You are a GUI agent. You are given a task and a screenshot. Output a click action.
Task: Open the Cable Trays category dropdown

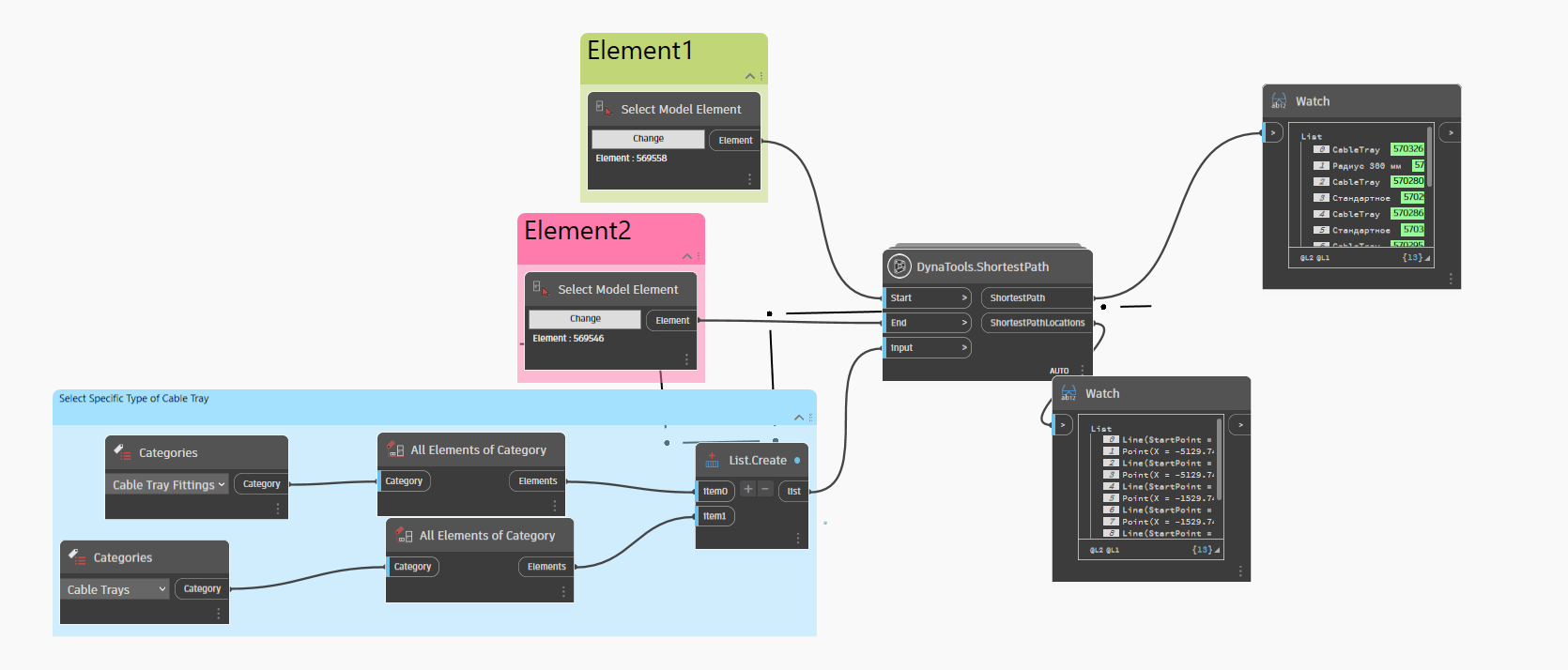pos(116,589)
